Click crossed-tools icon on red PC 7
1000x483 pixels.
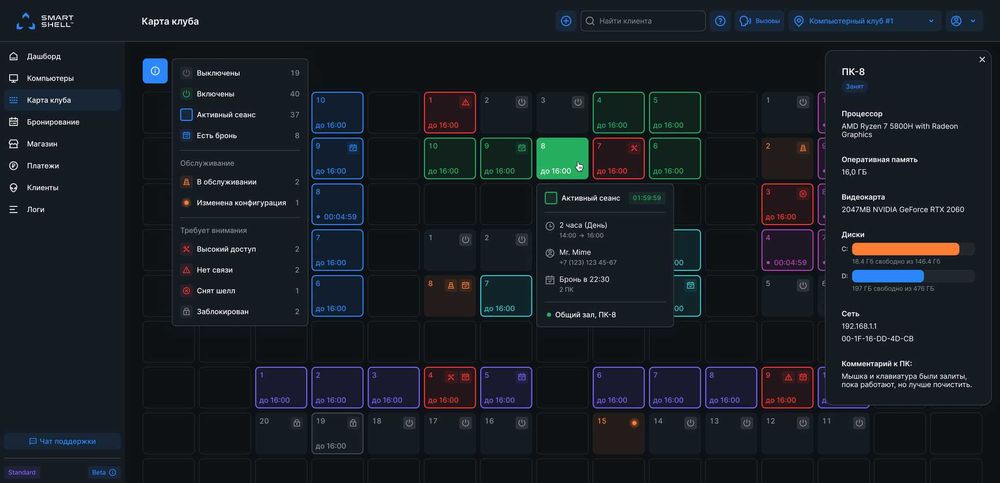pyautogui.click(x=634, y=147)
